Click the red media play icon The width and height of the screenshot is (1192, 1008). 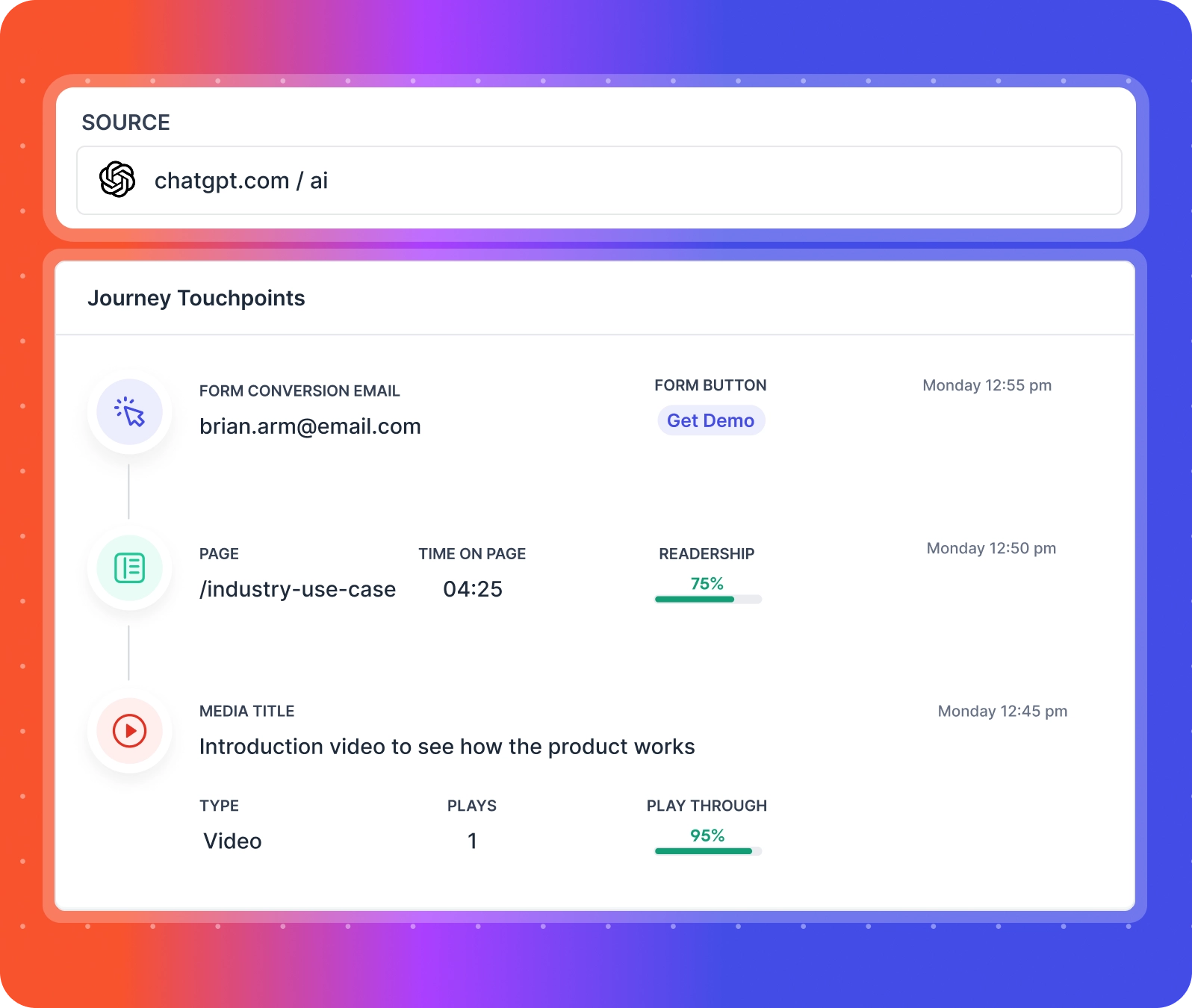coord(130,731)
